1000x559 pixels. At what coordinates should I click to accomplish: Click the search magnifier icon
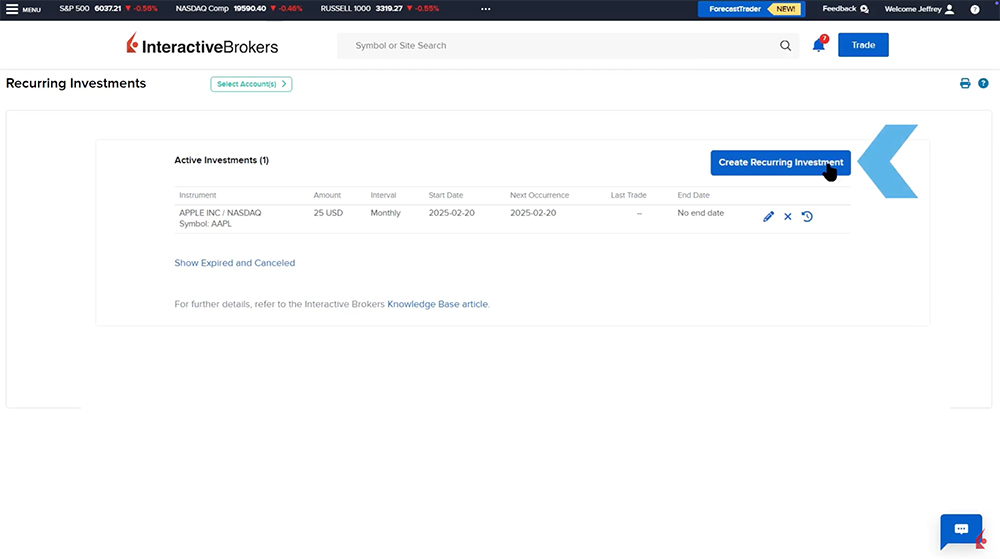(x=785, y=45)
